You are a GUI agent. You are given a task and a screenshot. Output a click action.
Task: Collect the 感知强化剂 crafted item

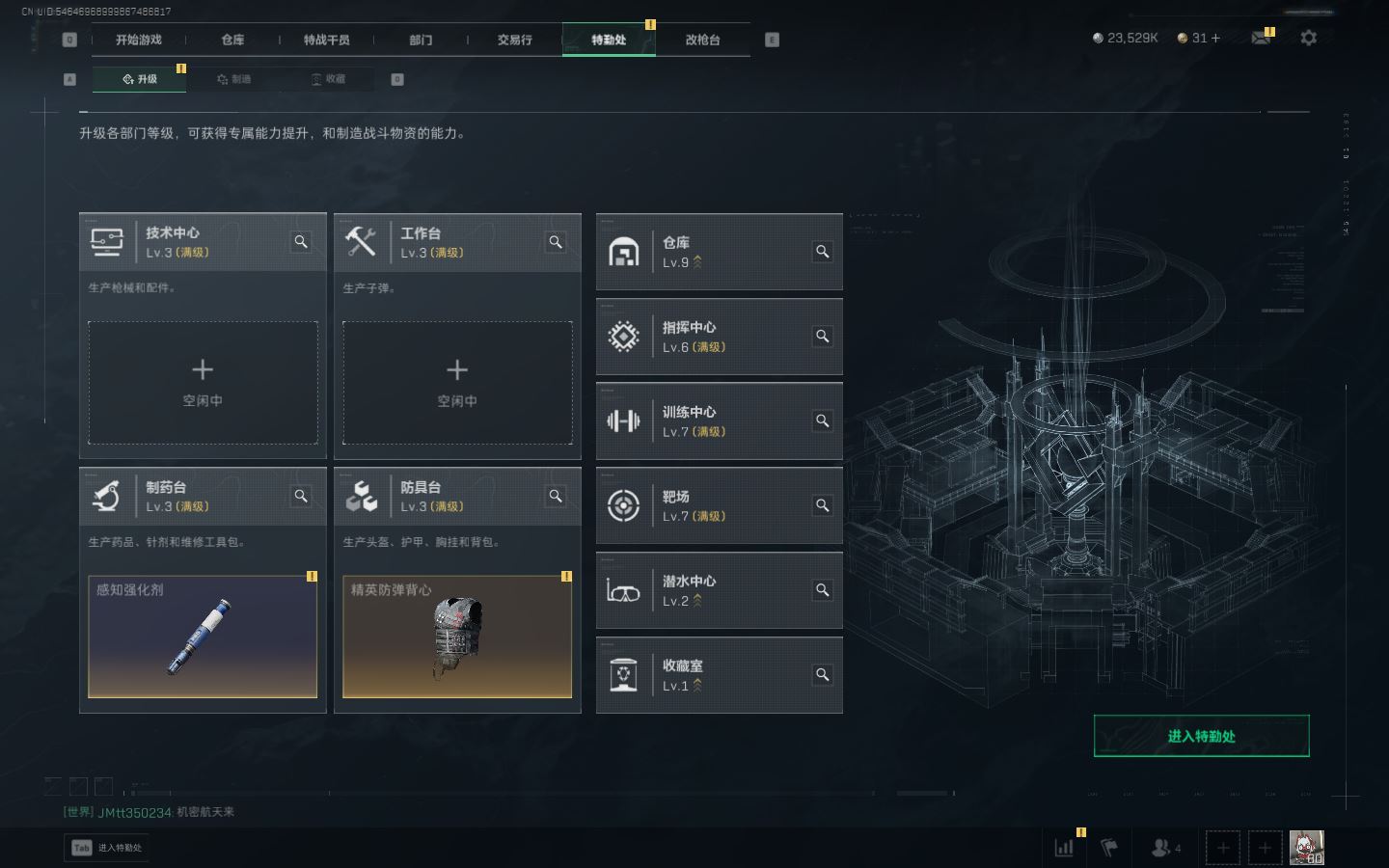(x=203, y=637)
